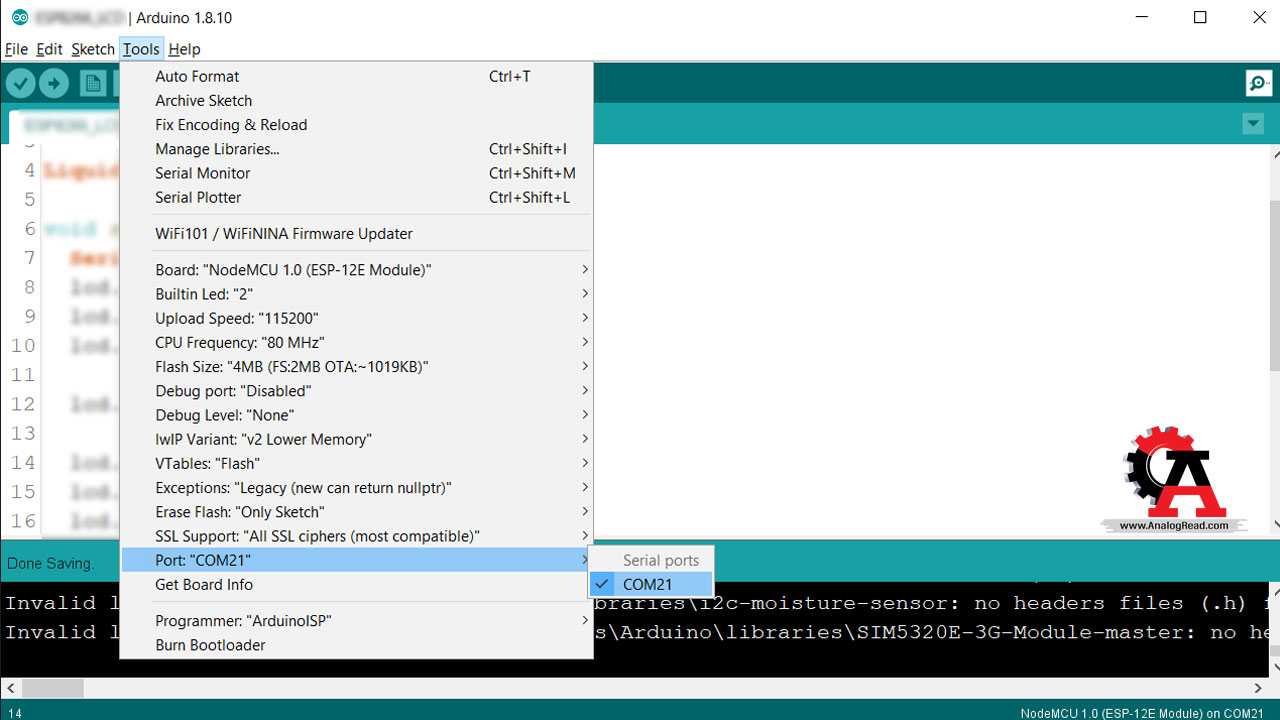Viewport: 1280px width, 720px height.
Task: Expand IwIP Variant "v2 Lower Memory" submenu
Action: click(356, 439)
